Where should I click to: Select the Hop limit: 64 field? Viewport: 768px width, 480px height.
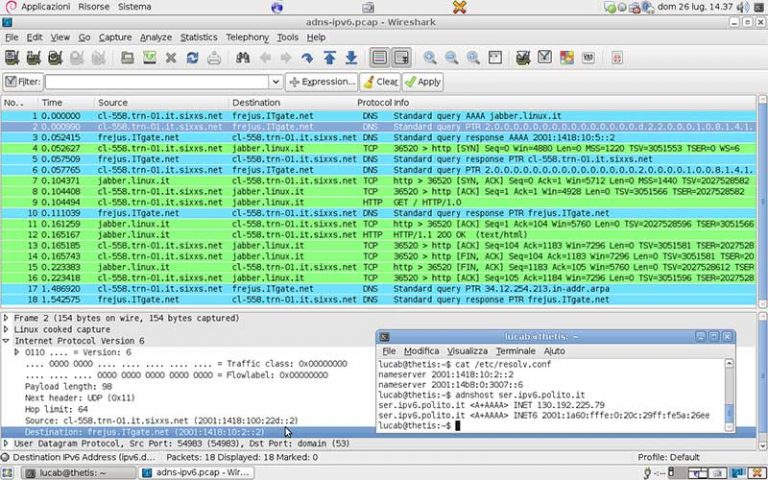[56, 409]
